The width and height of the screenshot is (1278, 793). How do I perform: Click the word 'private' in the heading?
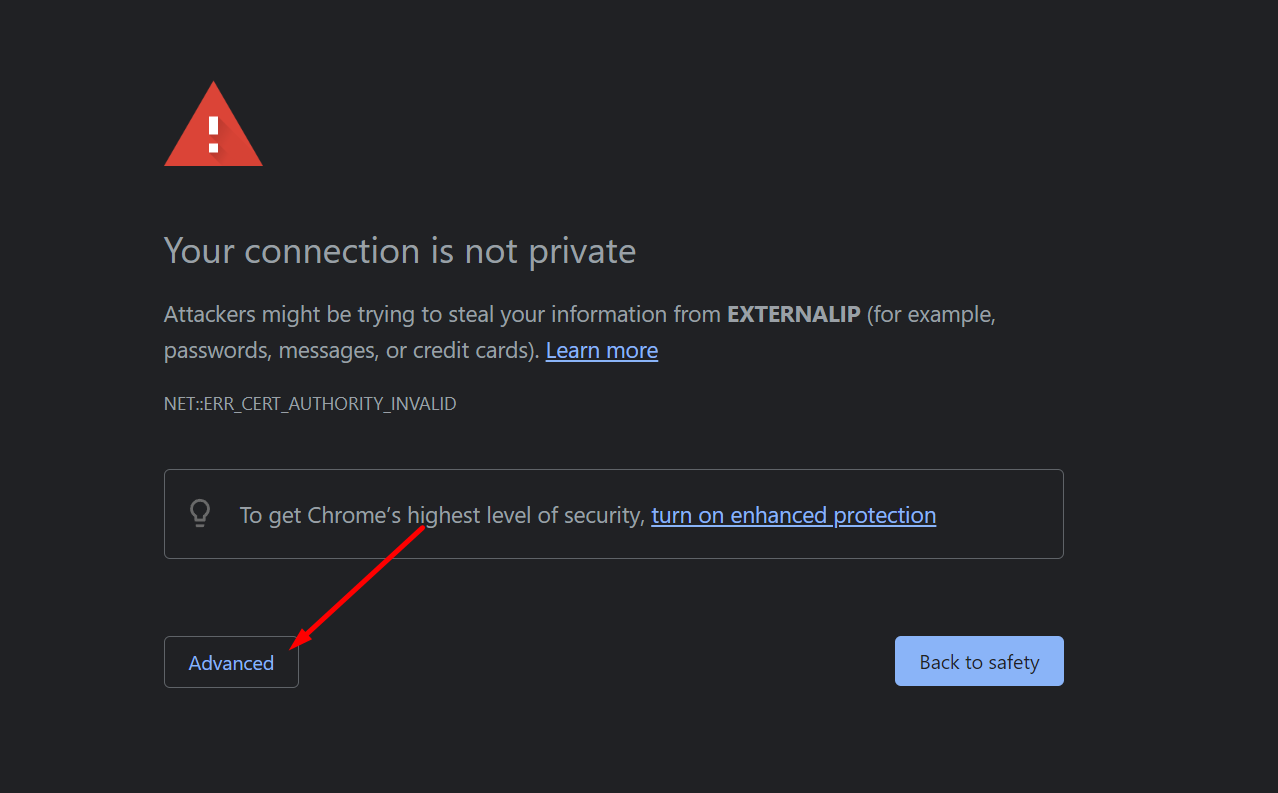tap(582, 252)
